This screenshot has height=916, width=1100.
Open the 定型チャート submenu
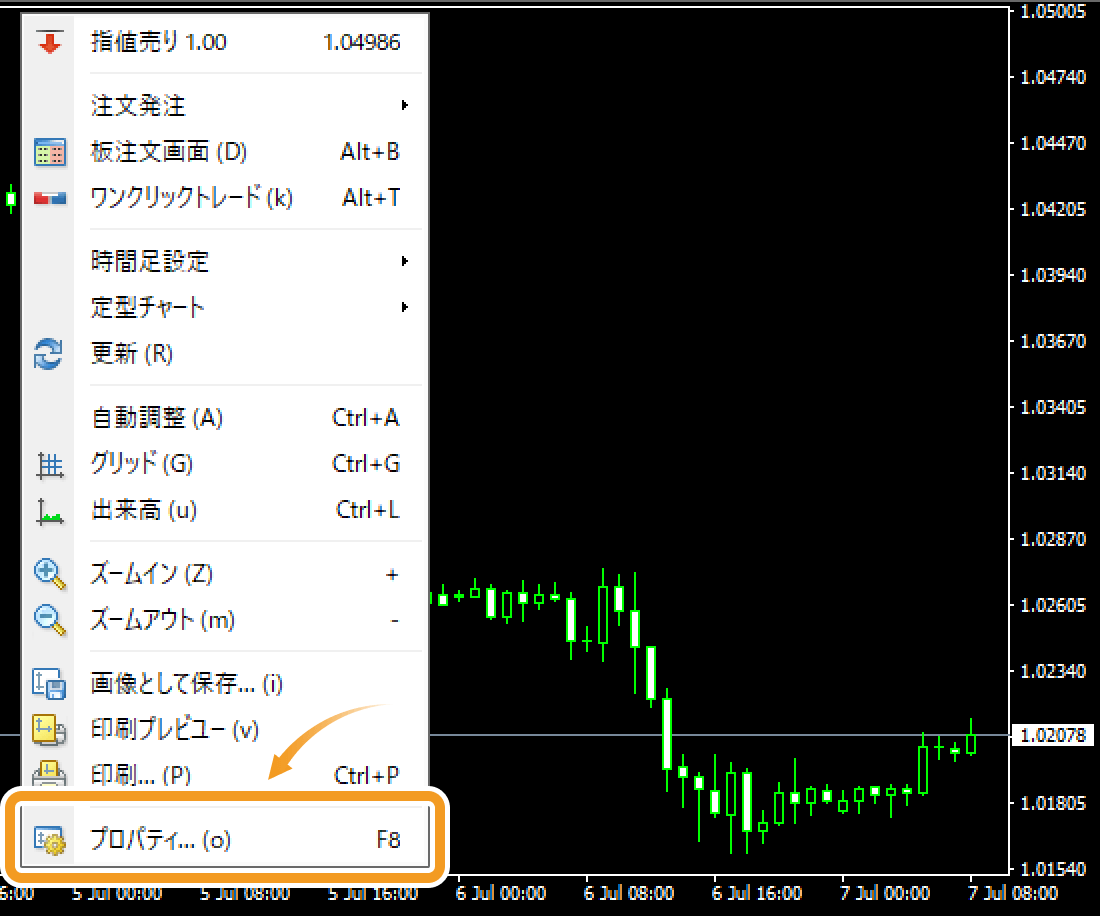[x=224, y=308]
